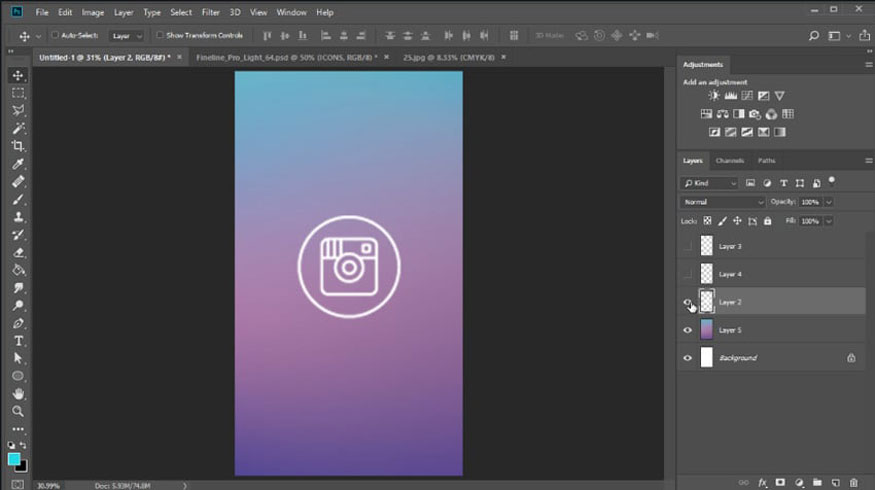Open the Adjustments panel menu
875x490 pixels.
pos(868,65)
